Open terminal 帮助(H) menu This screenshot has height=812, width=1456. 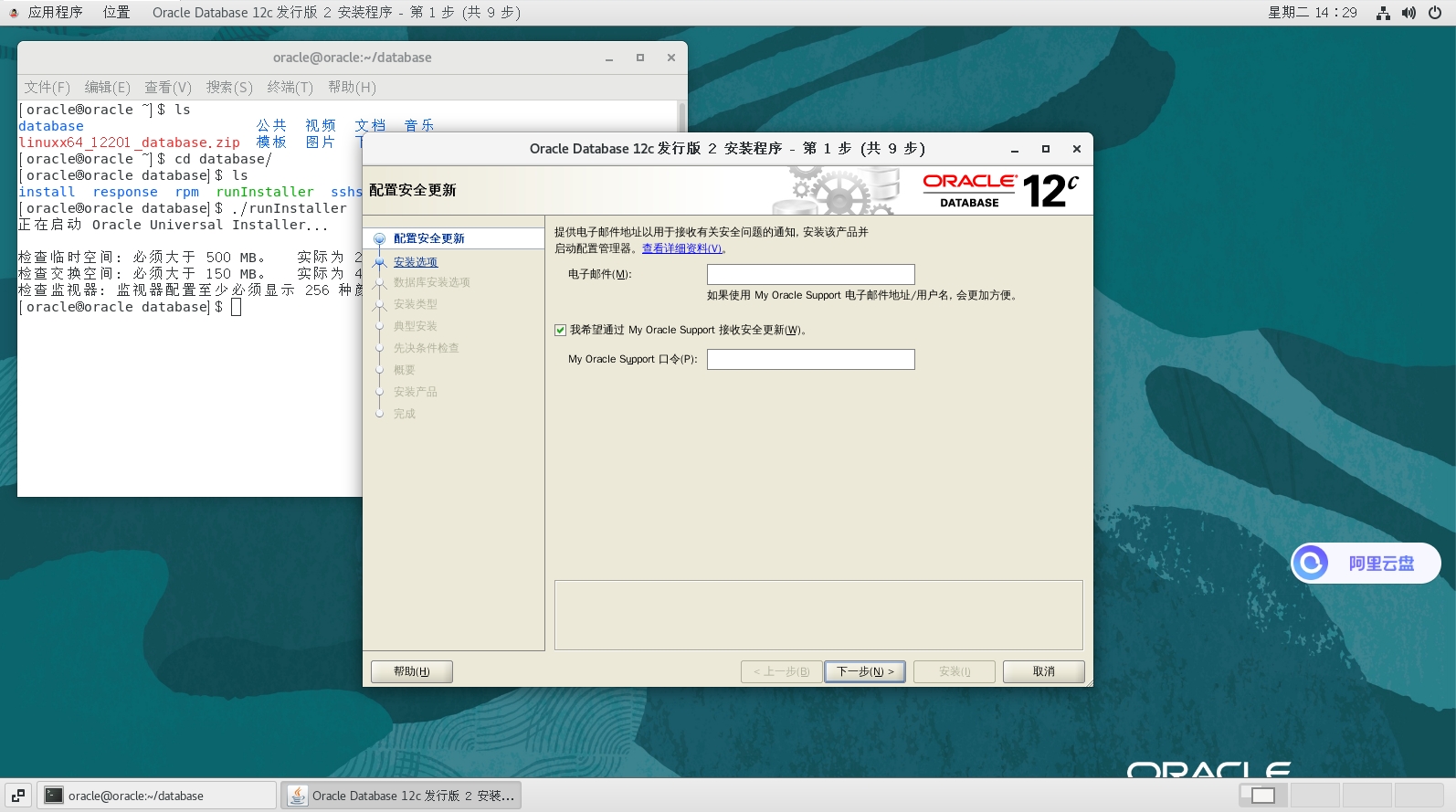click(x=352, y=87)
